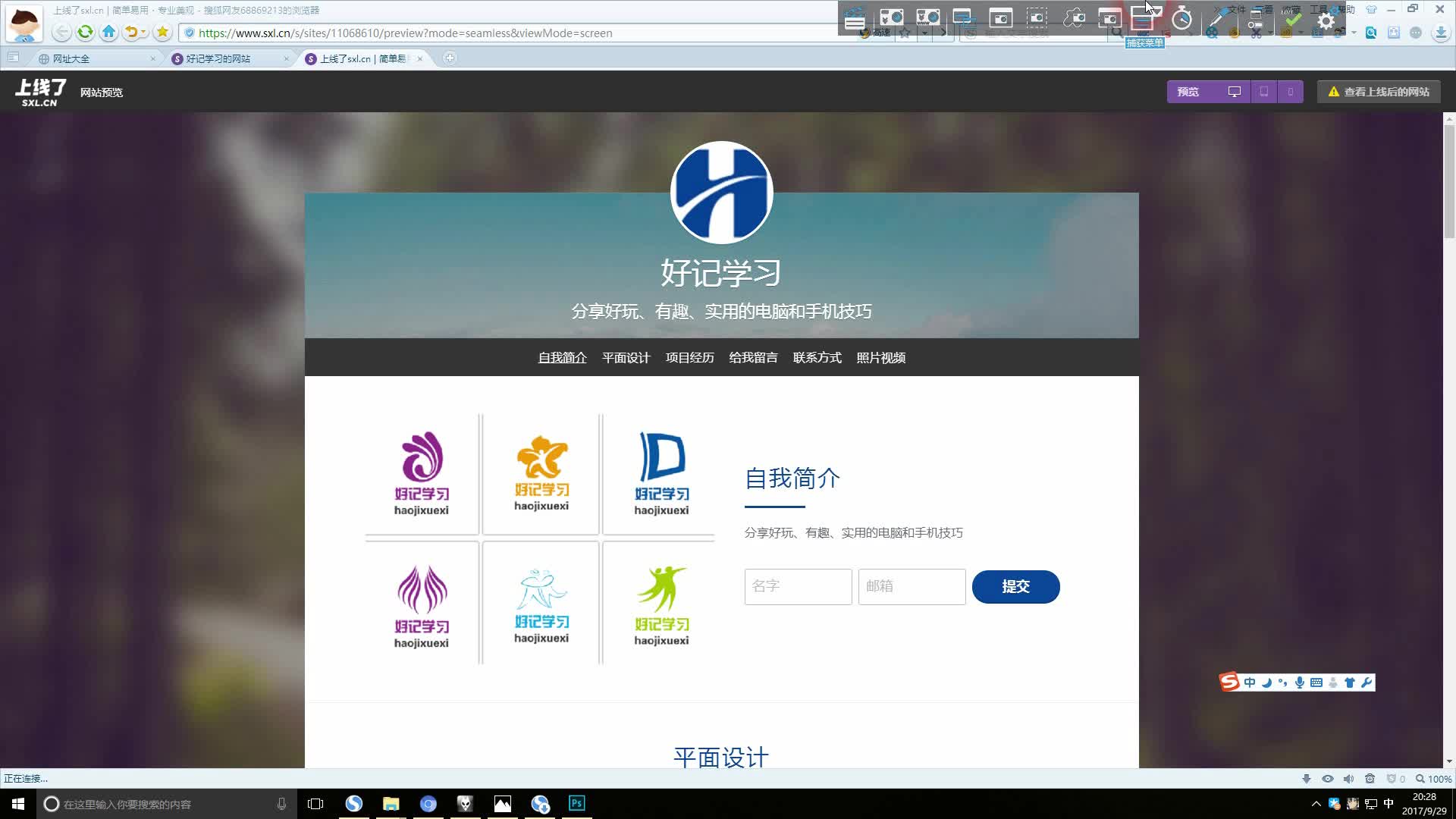The image size is (1456, 819).
Task: Open the 自我简介 navigation item
Action: (563, 358)
